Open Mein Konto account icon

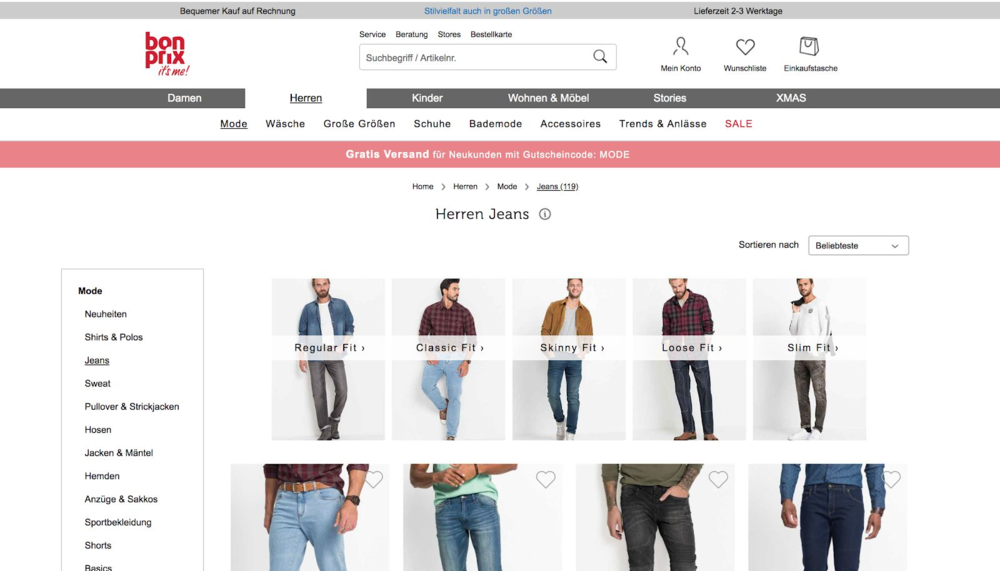[x=680, y=47]
